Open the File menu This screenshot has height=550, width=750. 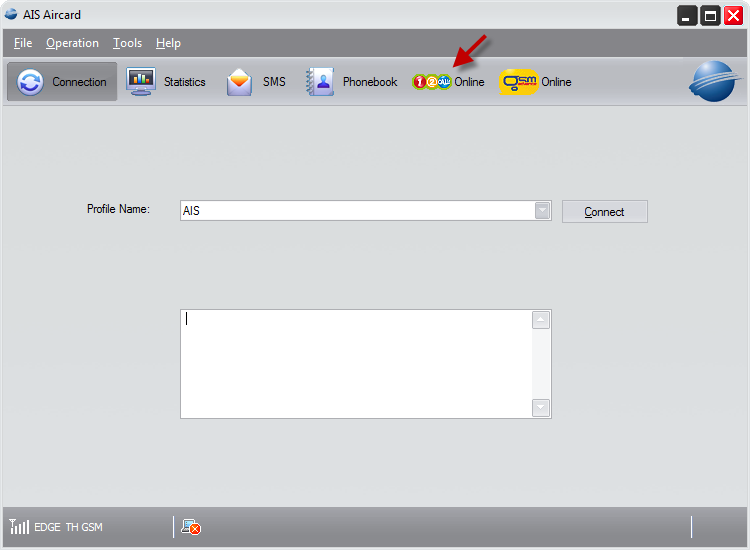tap(23, 43)
